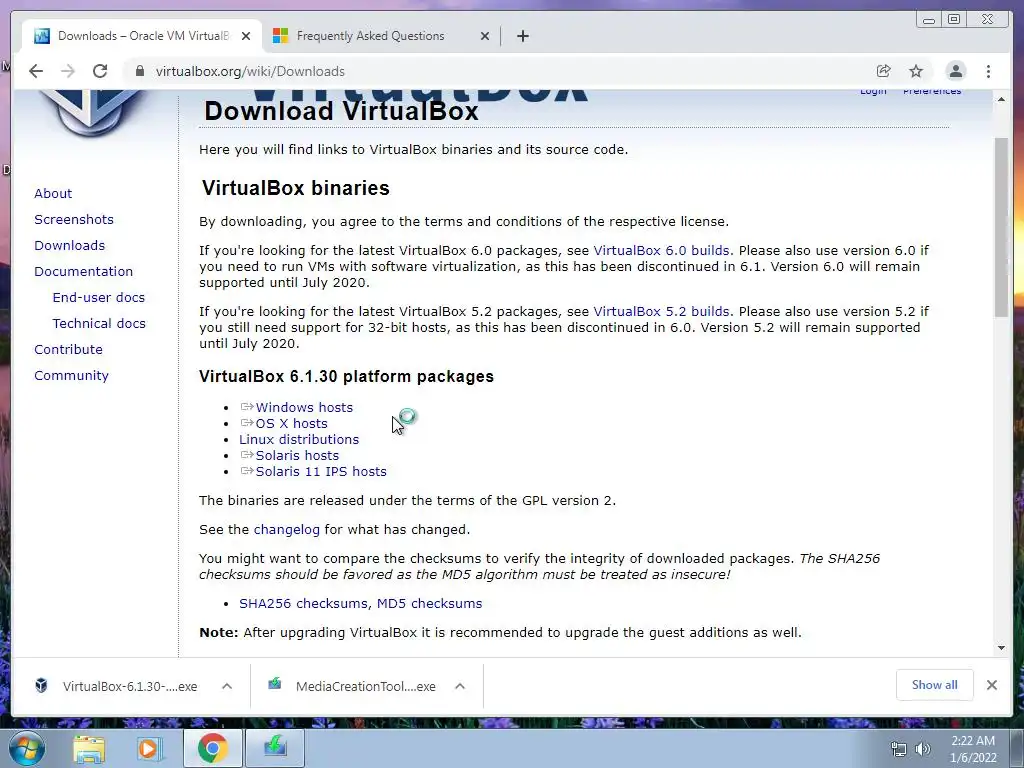Open the Linux distributions link
The width and height of the screenshot is (1024, 768).
pos(299,440)
